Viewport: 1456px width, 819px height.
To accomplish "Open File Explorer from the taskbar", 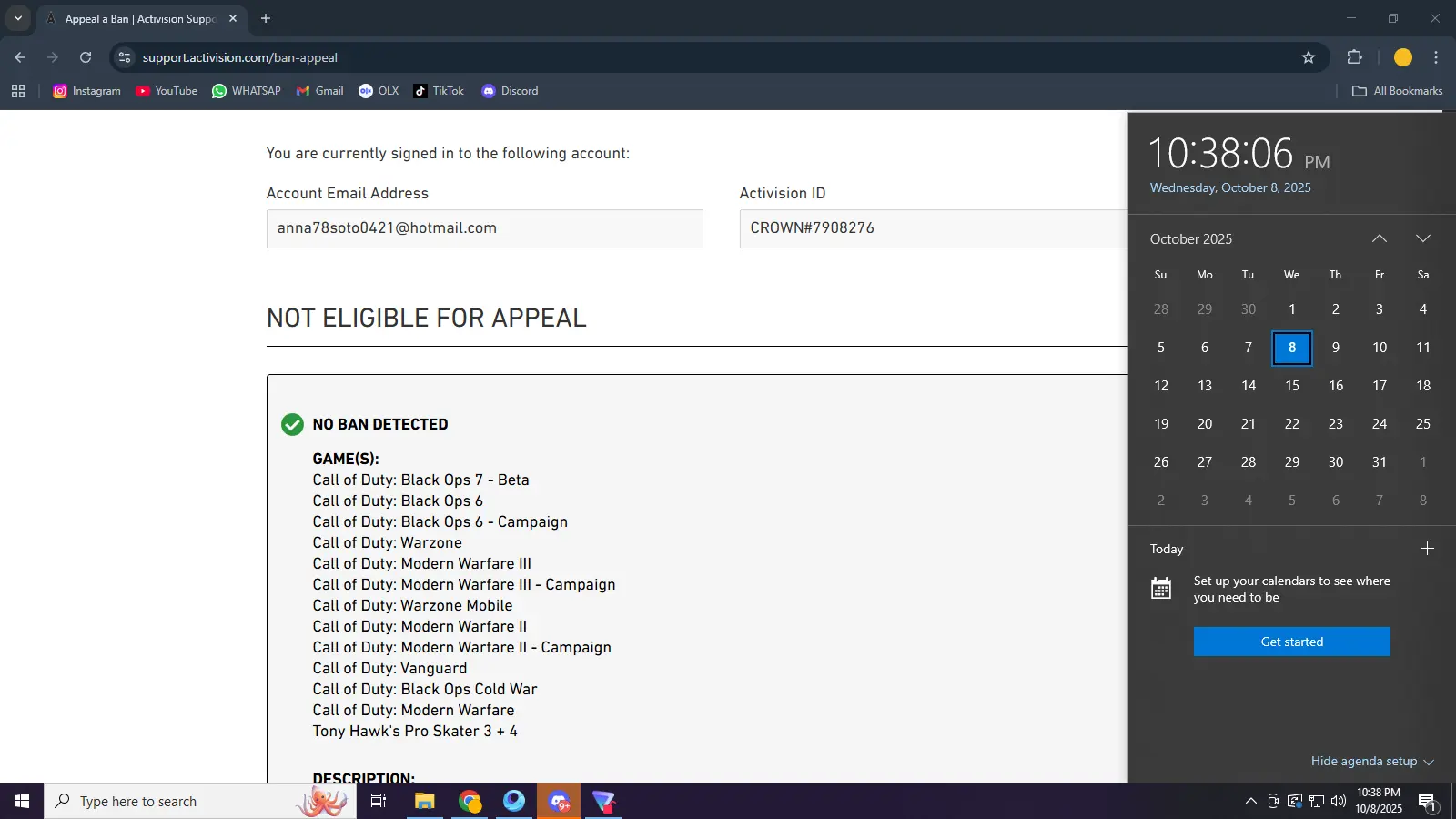I will point(425,801).
